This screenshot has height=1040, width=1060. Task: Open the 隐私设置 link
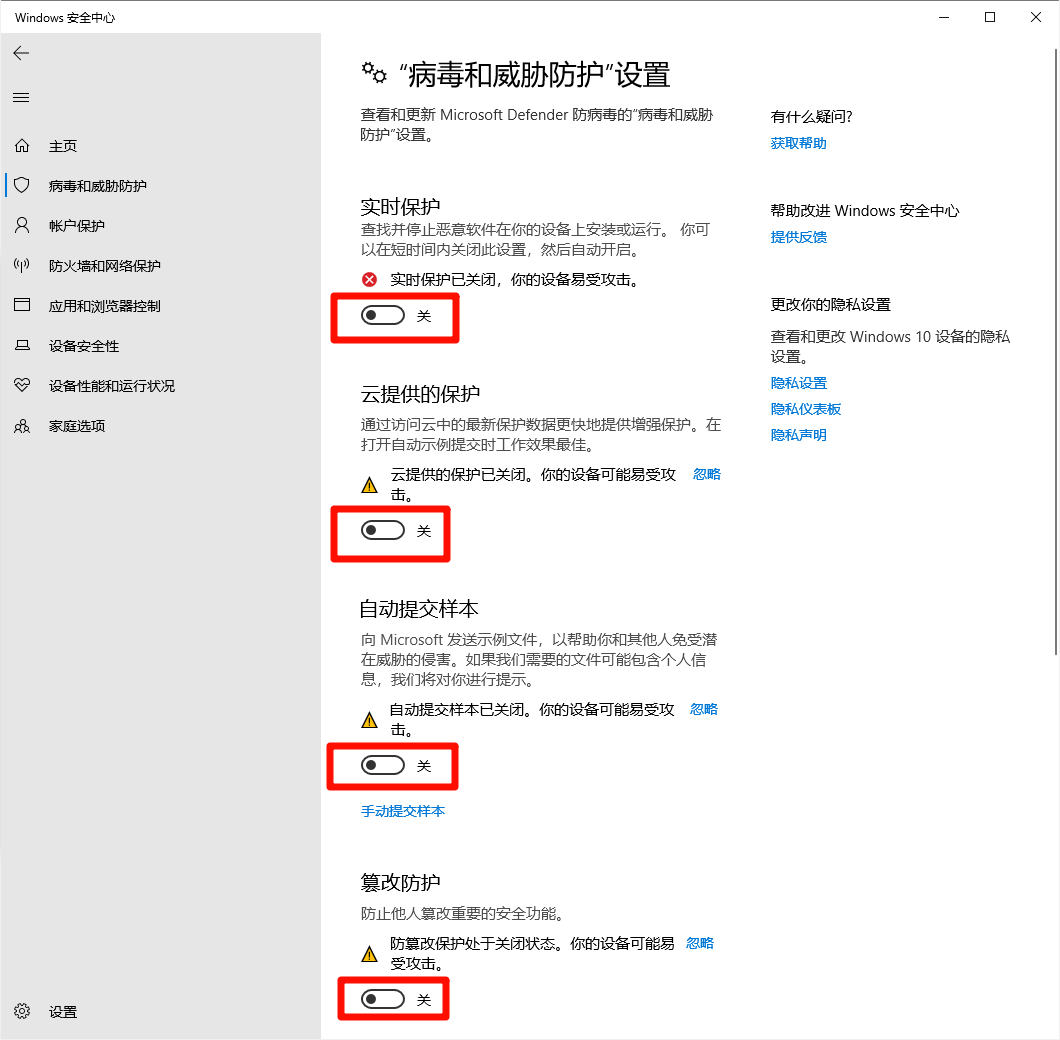click(798, 383)
